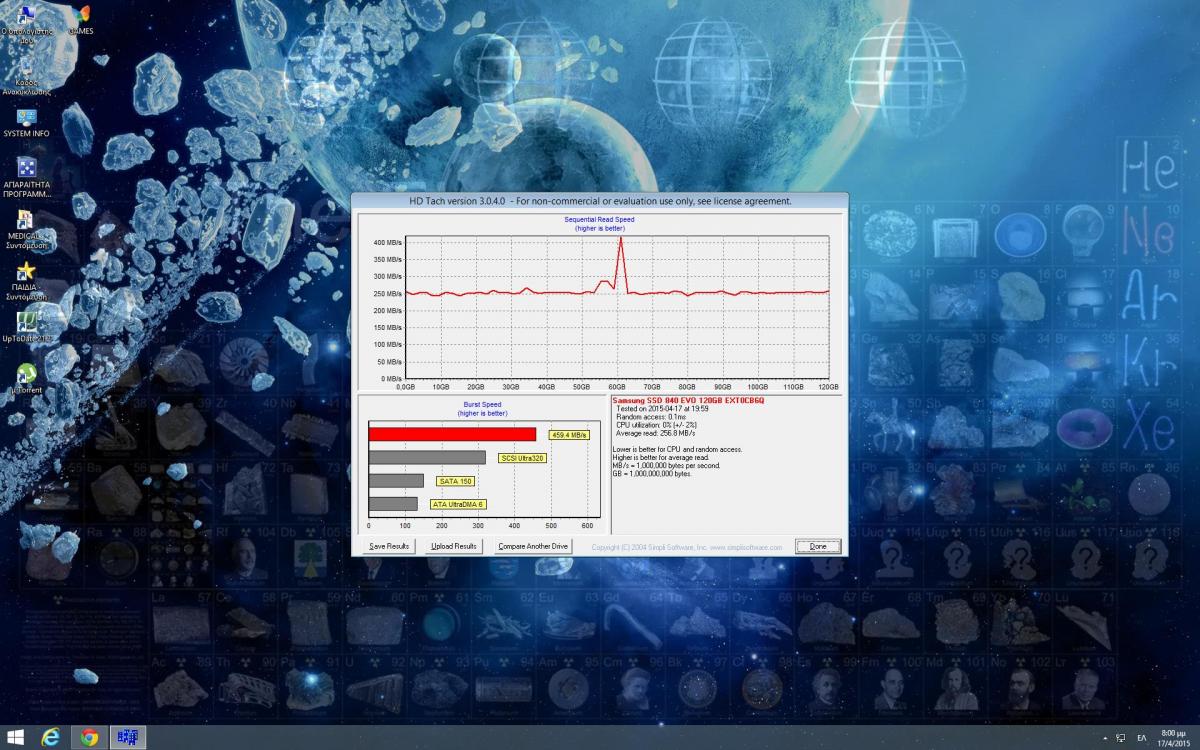The image size is (1200, 750).
Task: Select the This PC desktop icon
Action: (x=26, y=22)
